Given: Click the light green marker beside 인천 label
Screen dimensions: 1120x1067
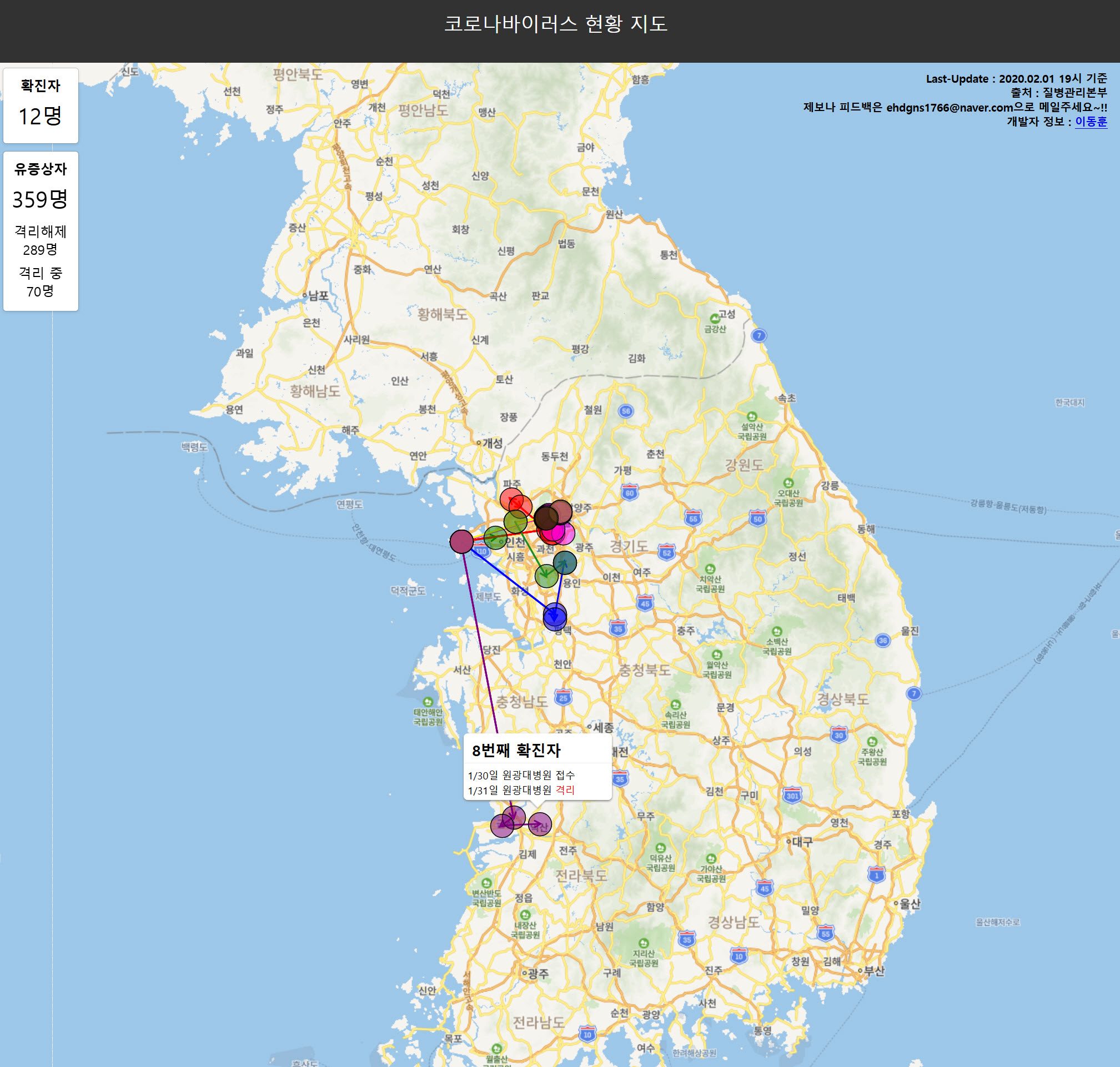Looking at the screenshot, I should [x=495, y=537].
